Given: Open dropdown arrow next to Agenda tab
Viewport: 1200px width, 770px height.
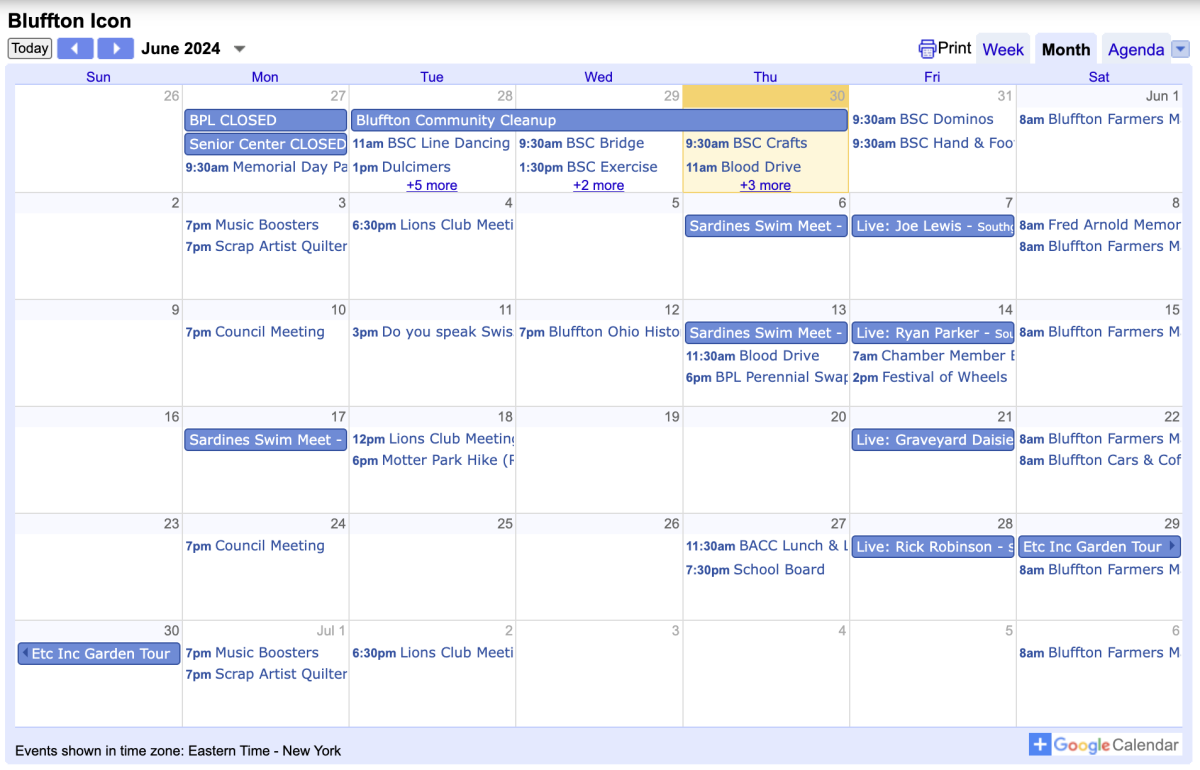Looking at the screenshot, I should click(x=1180, y=49).
